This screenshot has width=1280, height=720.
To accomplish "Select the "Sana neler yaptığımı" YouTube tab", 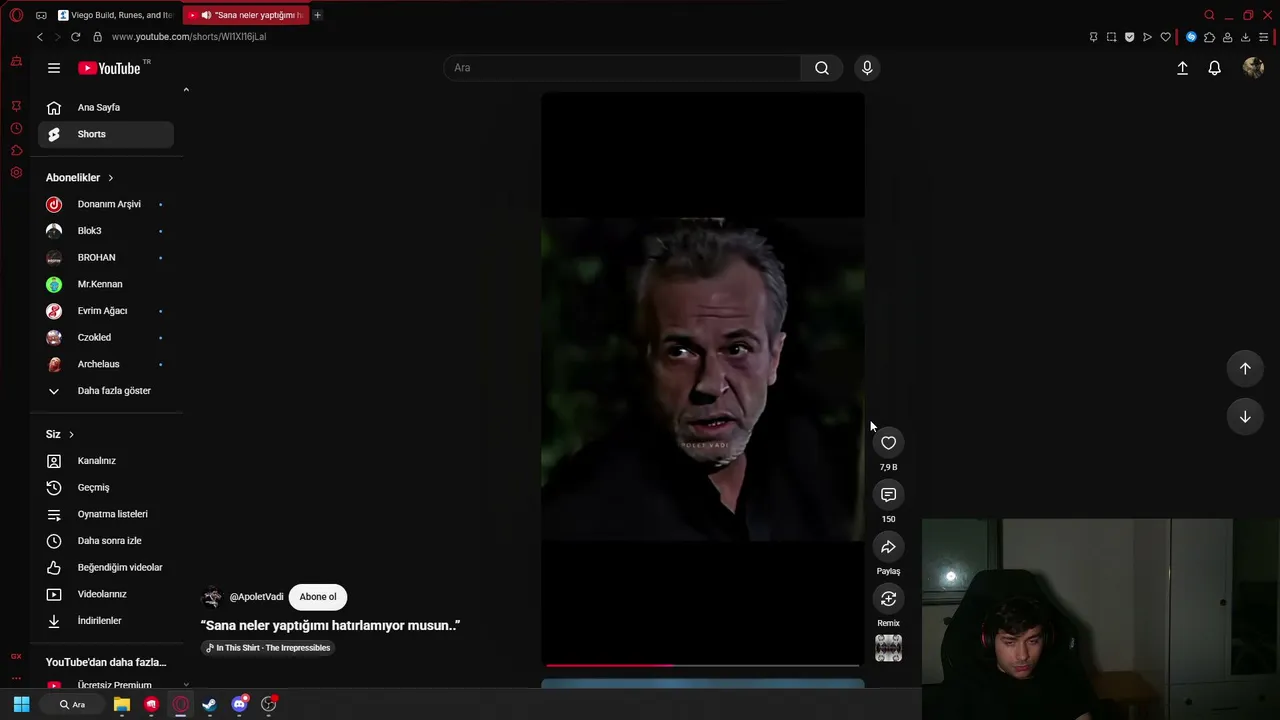I will [246, 15].
